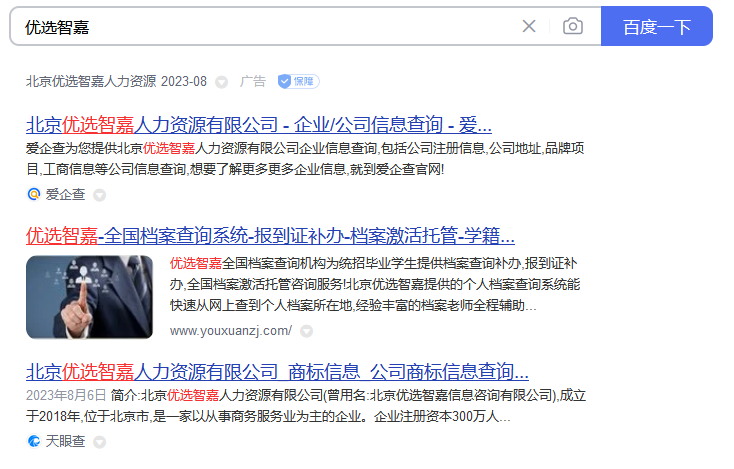Expand the dropdown arrow after www.youxuanzj.com/

(x=306, y=331)
